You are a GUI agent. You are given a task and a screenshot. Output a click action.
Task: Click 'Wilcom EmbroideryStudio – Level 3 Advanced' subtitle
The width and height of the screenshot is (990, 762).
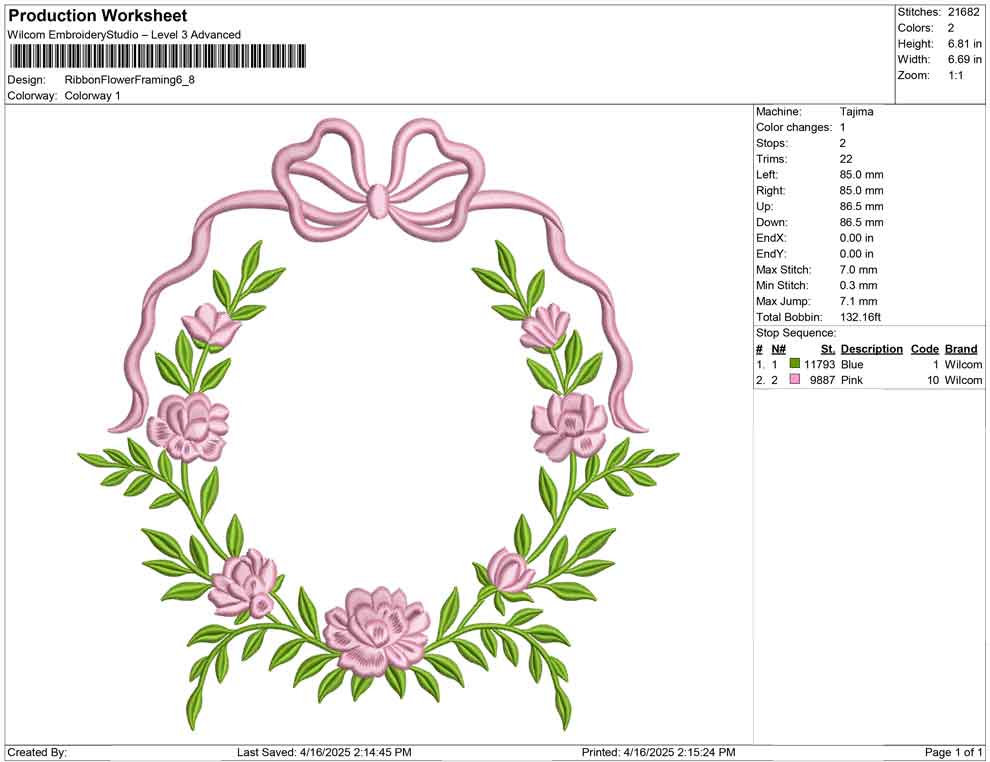click(x=124, y=35)
